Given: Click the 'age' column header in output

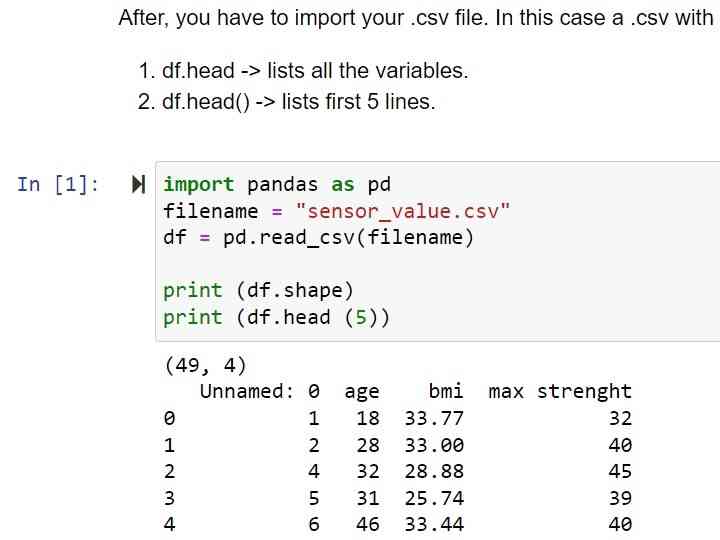Looking at the screenshot, I should pyautogui.click(x=362, y=393).
